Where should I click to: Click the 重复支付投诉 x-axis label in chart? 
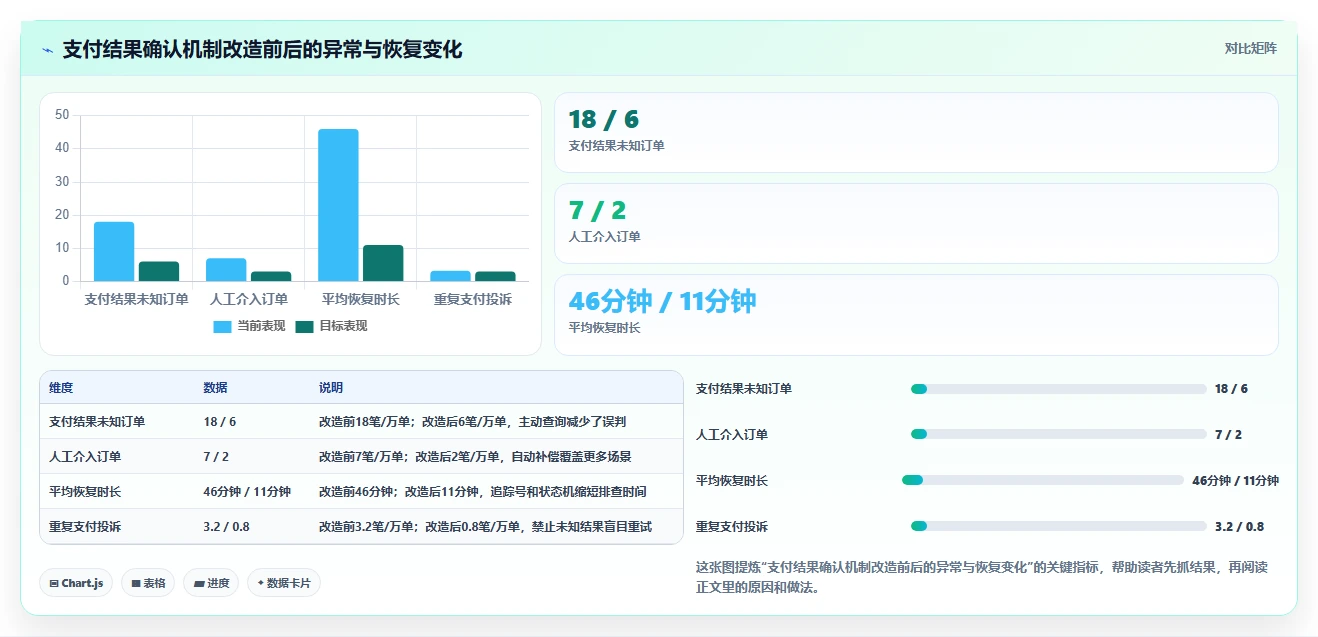click(473, 299)
